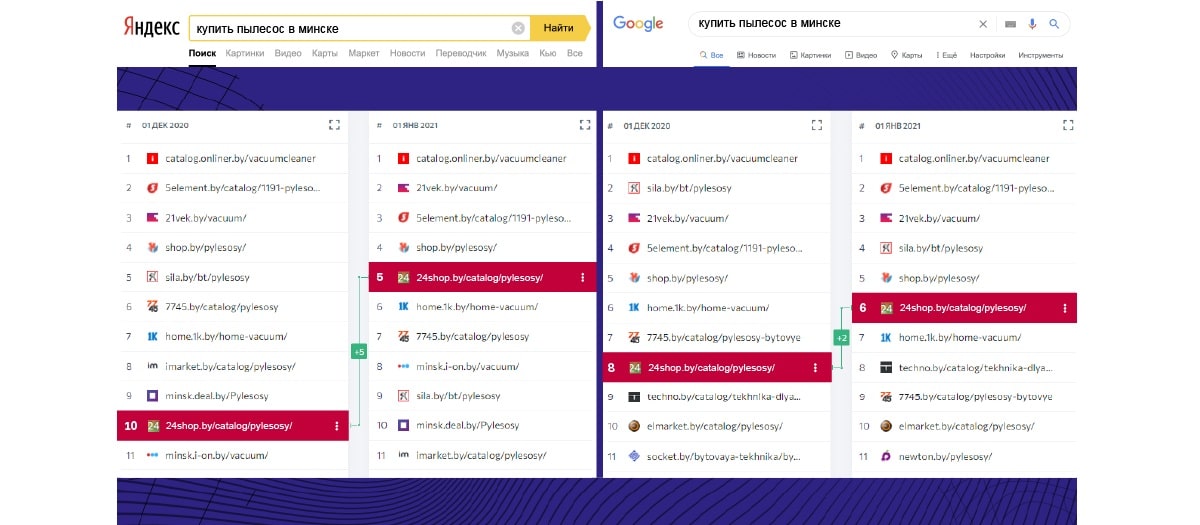Open Google Инструменты
The height and width of the screenshot is (525, 1200).
[1040, 55]
